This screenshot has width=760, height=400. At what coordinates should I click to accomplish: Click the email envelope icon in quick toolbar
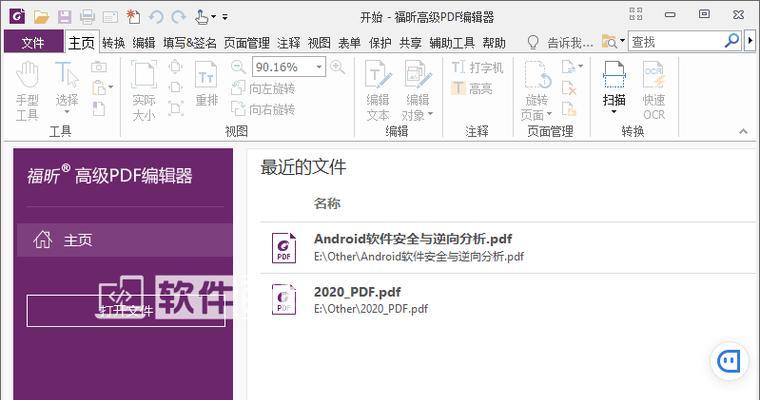point(110,17)
